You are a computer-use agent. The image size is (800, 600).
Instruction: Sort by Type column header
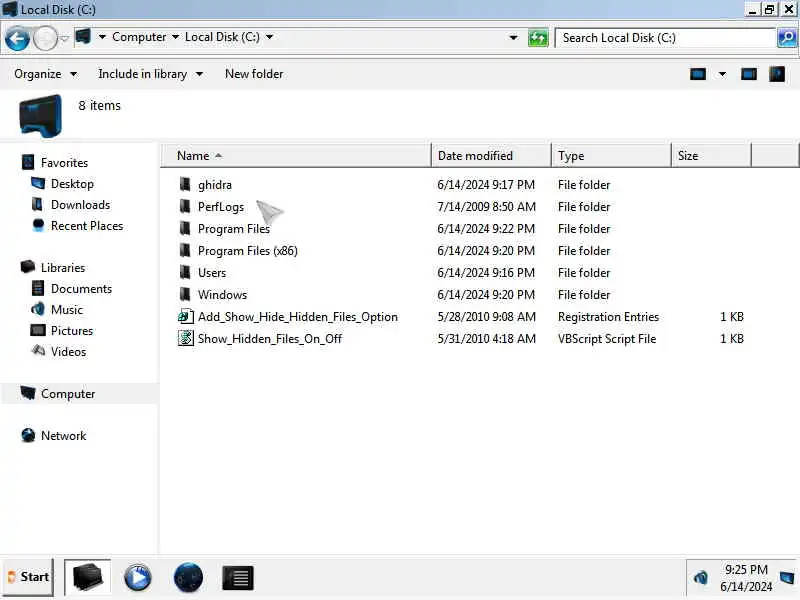[611, 156]
